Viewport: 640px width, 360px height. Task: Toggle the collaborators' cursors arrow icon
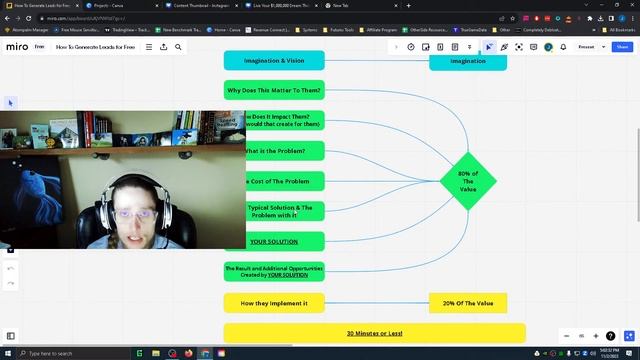[x=489, y=47]
